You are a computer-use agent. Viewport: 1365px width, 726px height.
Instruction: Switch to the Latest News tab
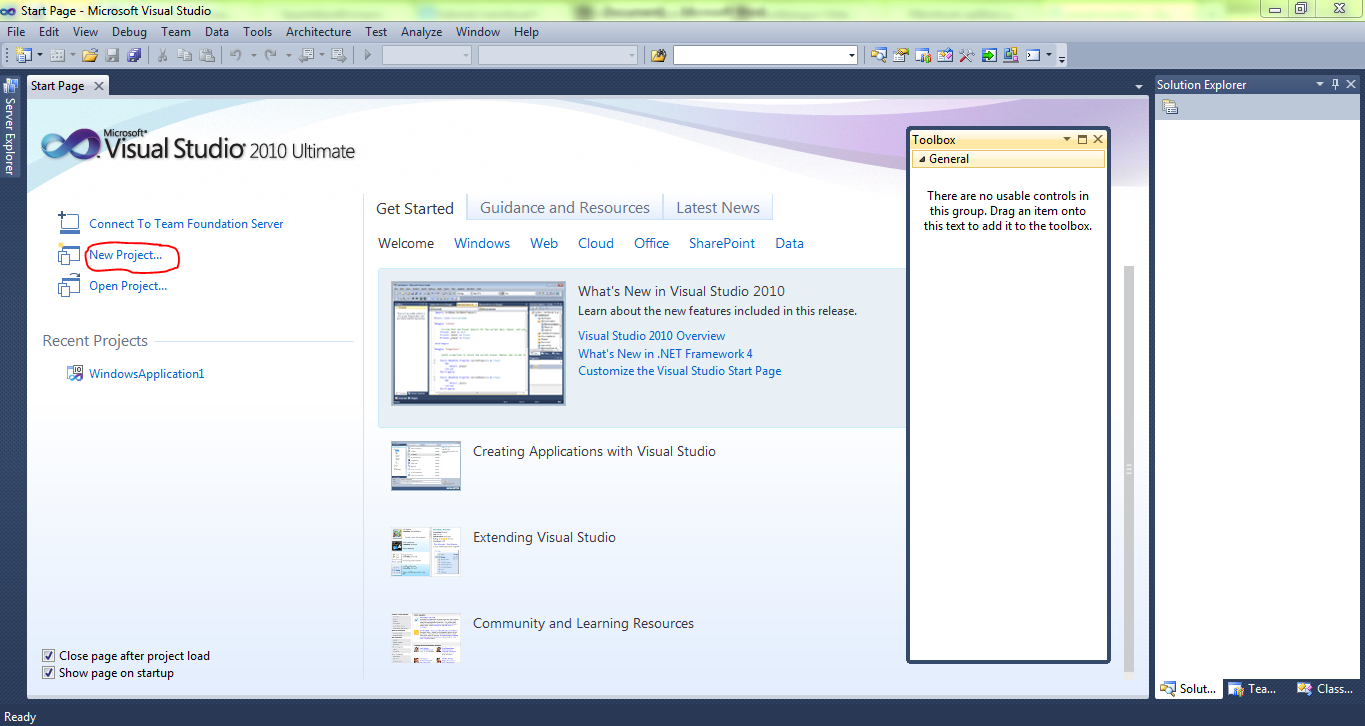point(718,208)
